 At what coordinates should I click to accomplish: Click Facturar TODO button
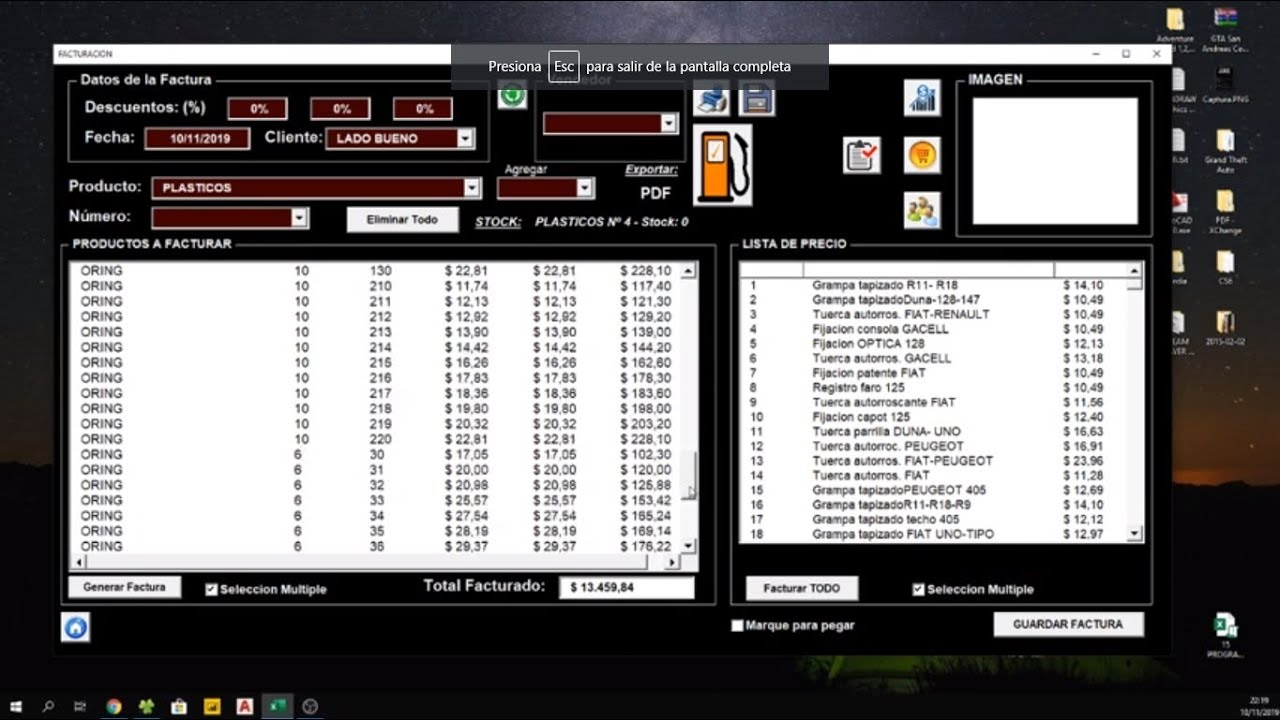point(802,588)
